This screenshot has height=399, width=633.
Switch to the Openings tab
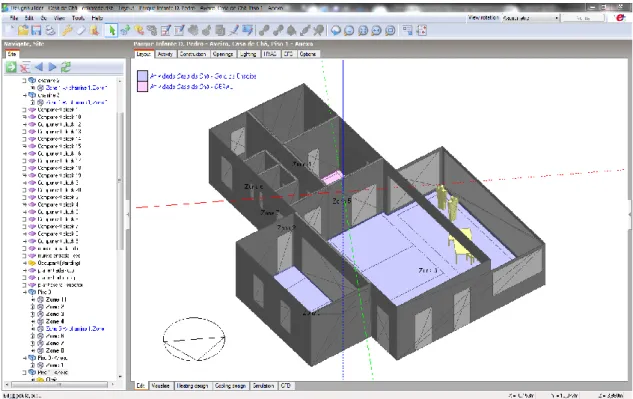click(x=223, y=54)
